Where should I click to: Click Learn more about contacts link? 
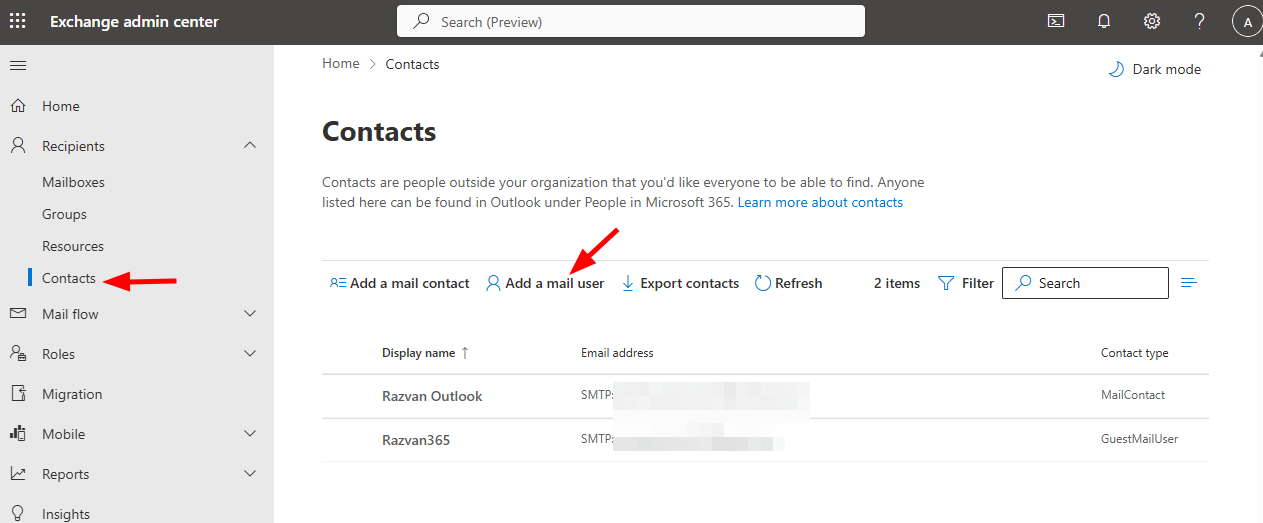[820, 202]
